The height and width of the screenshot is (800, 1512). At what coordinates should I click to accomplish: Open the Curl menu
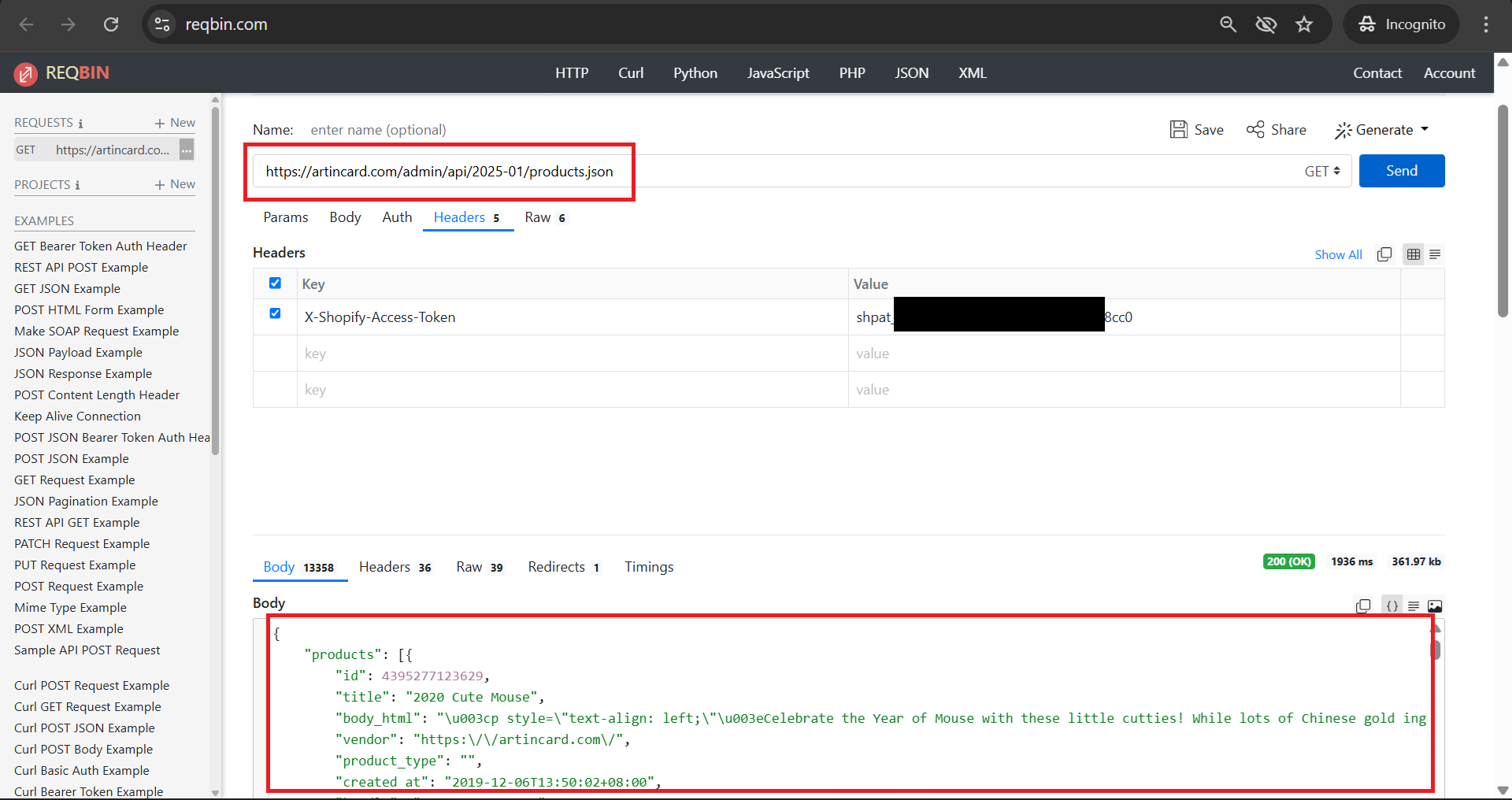[x=631, y=73]
